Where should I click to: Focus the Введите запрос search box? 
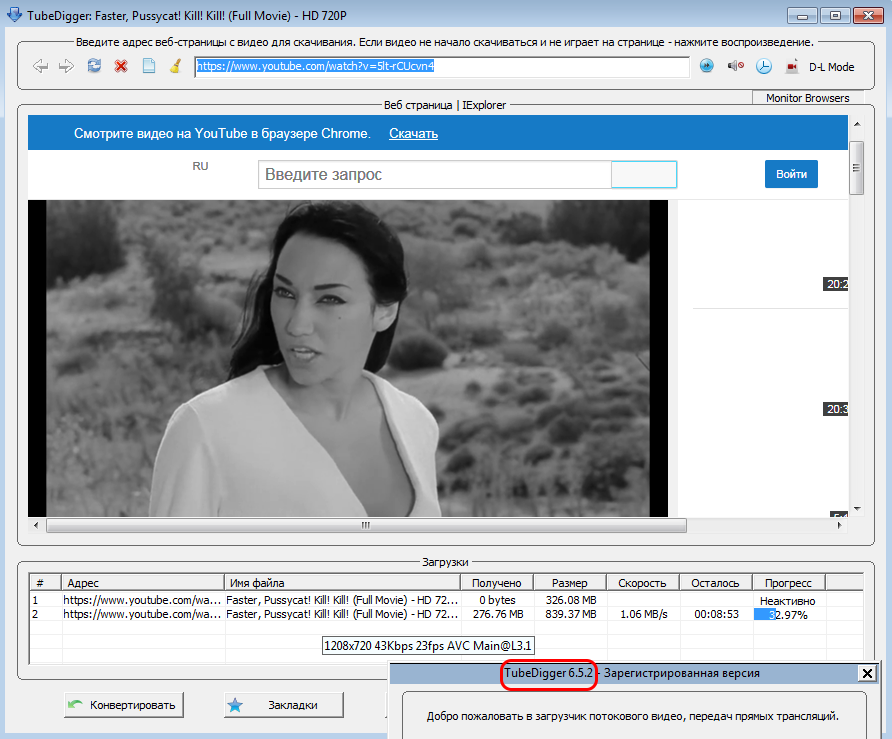[x=435, y=174]
